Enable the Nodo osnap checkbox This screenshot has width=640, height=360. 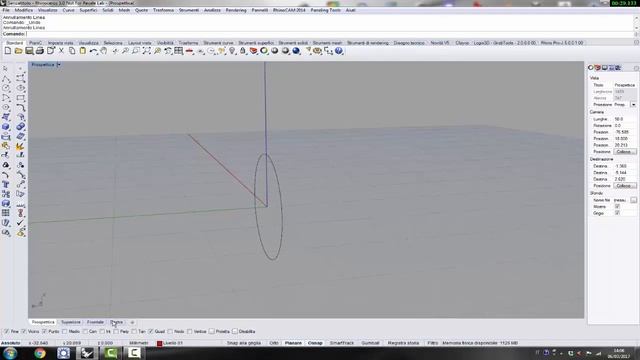click(x=170, y=331)
